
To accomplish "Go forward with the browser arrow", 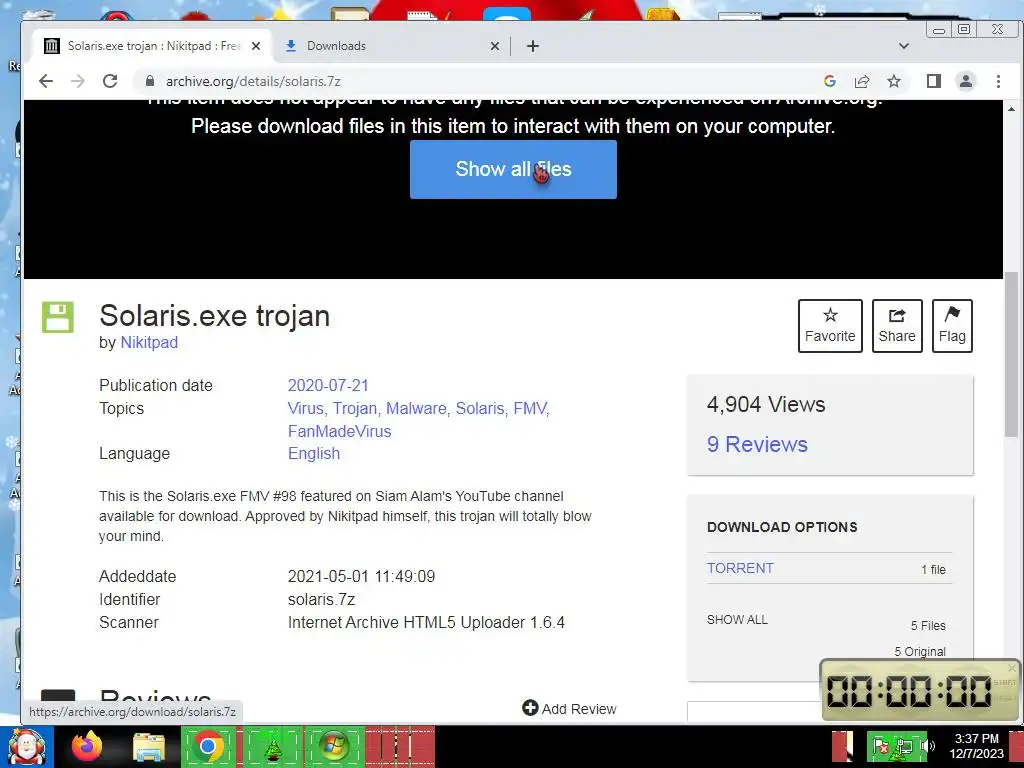I will click(78, 81).
